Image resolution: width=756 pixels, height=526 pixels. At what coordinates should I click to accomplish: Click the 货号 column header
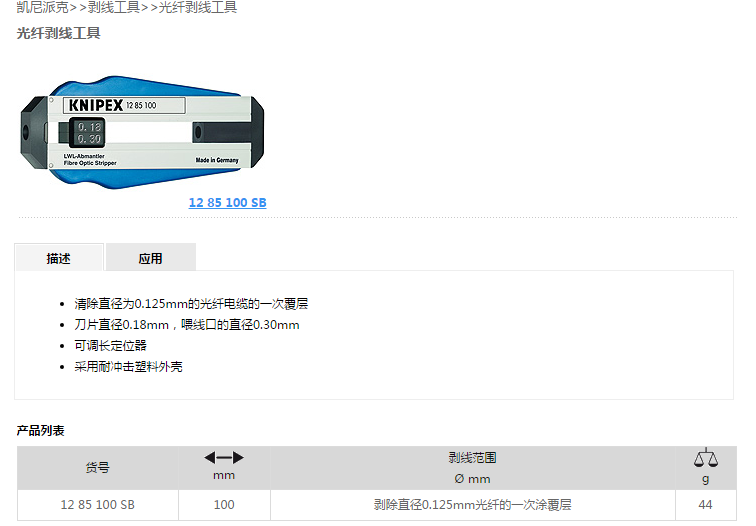click(x=97, y=467)
